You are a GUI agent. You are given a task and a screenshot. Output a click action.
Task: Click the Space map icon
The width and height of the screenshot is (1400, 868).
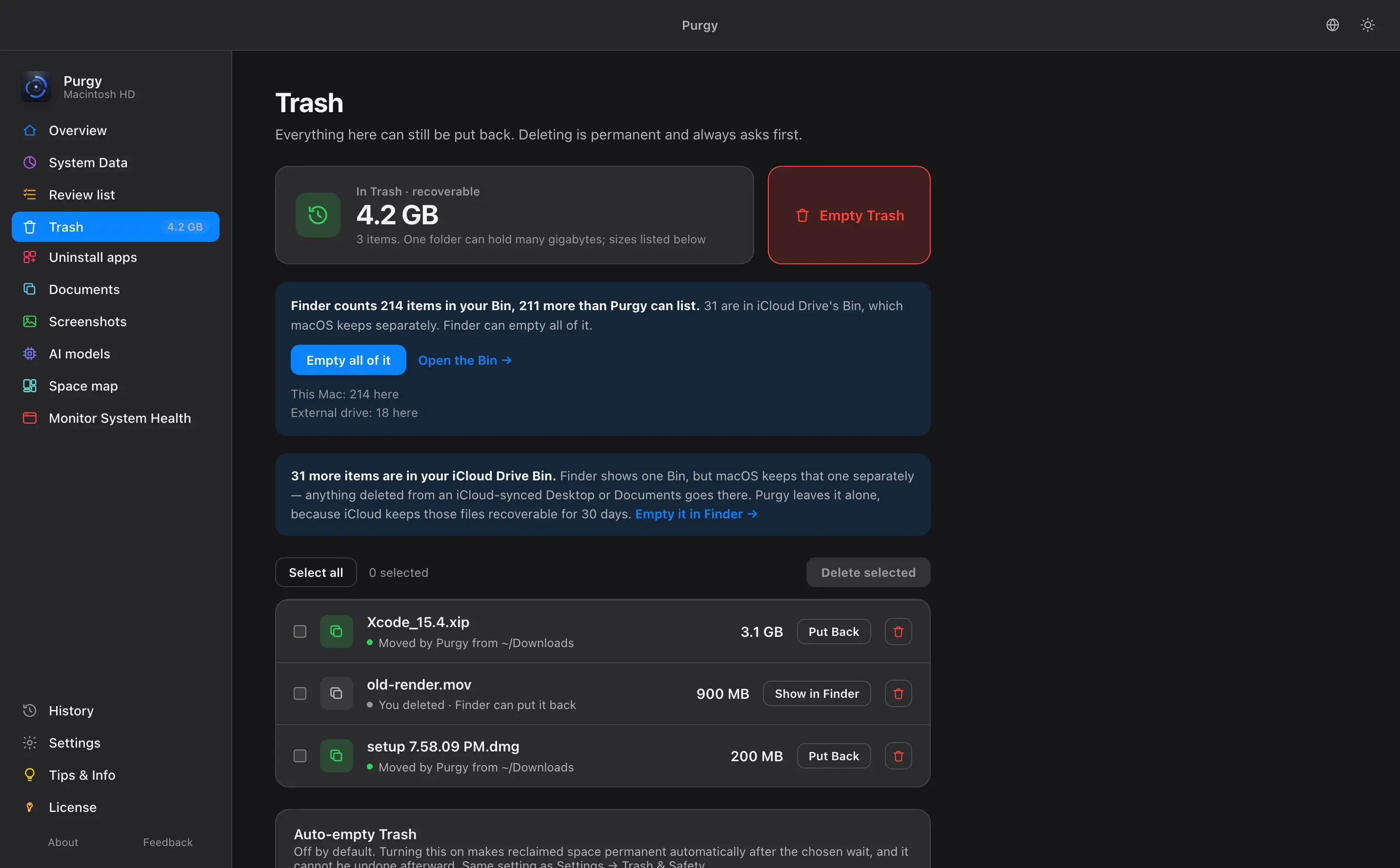click(x=30, y=386)
